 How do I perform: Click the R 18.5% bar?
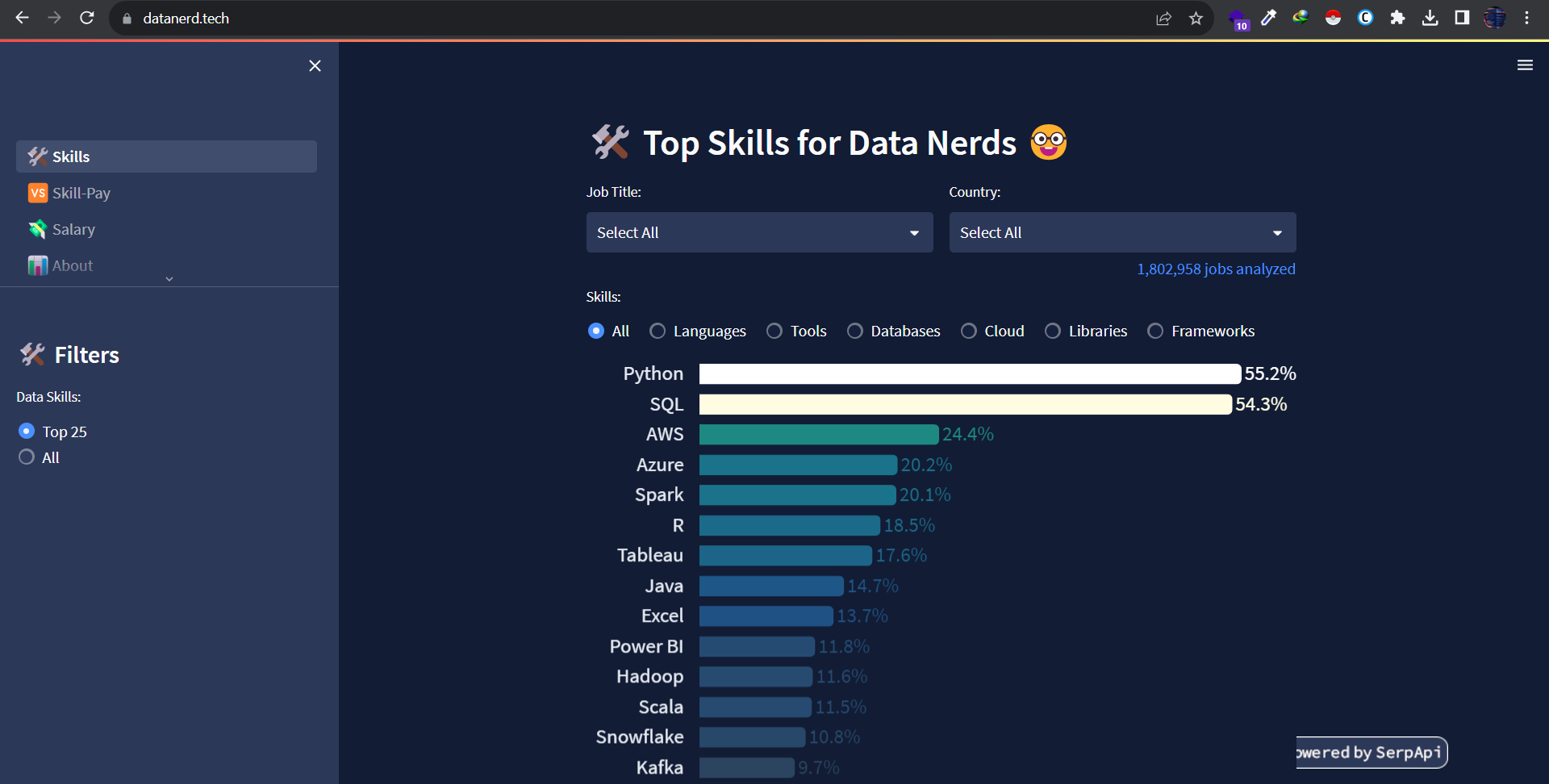click(x=790, y=525)
